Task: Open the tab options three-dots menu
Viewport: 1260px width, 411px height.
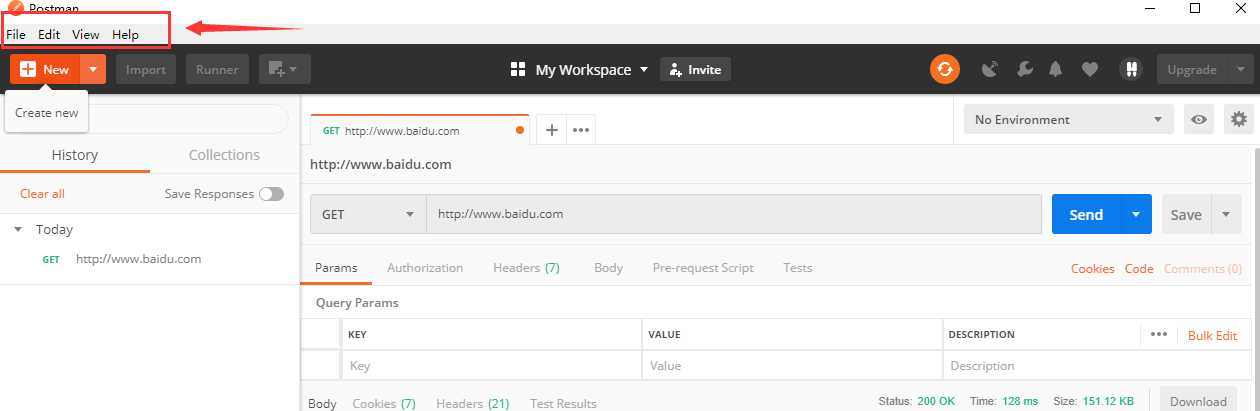Action: [x=581, y=130]
